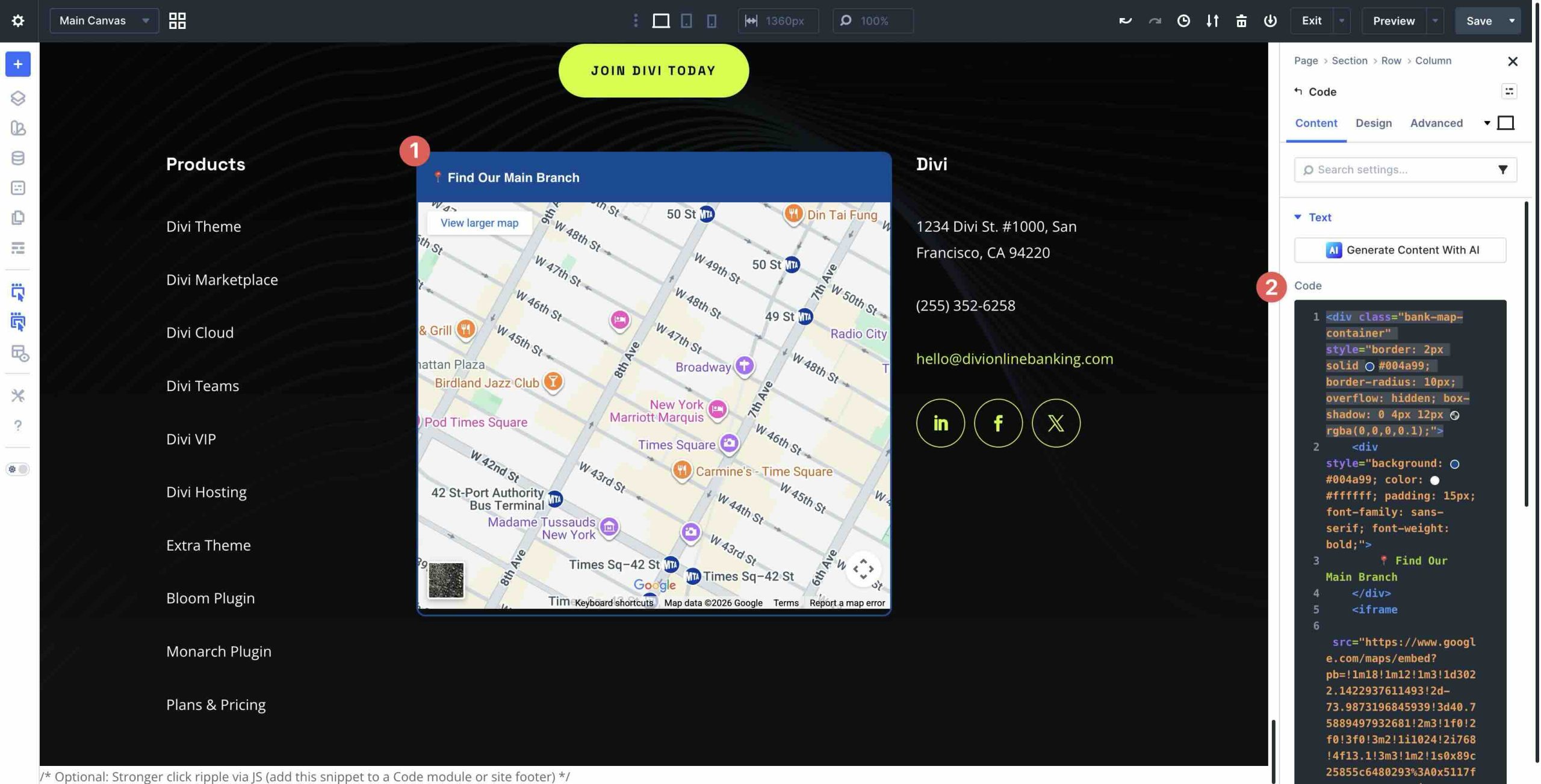Switch to tablet view icon
1541x784 pixels.
(686, 20)
